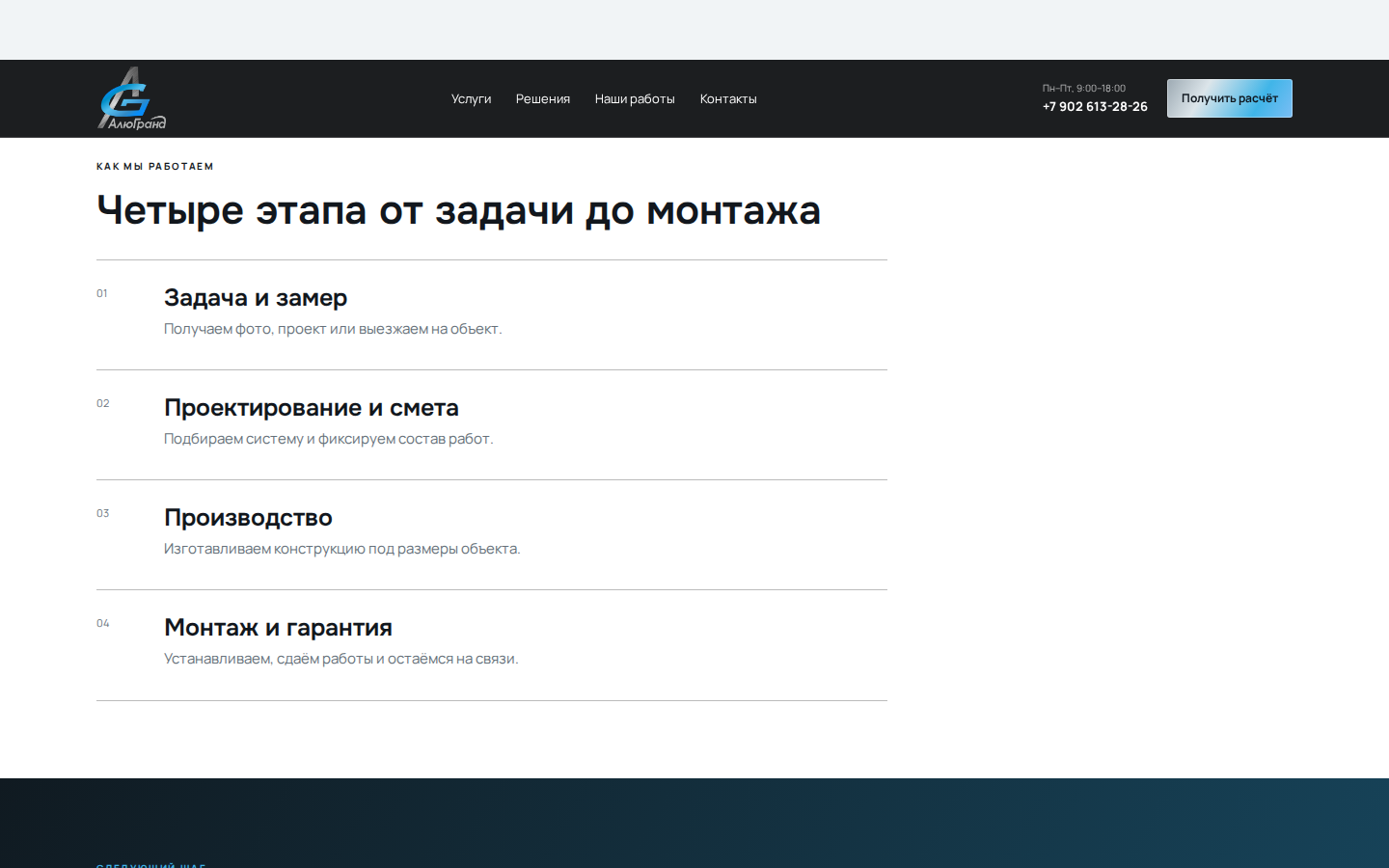Select the Монтаж и гарантия step title
Viewport: 1389px width, 868px height.
[x=278, y=628]
